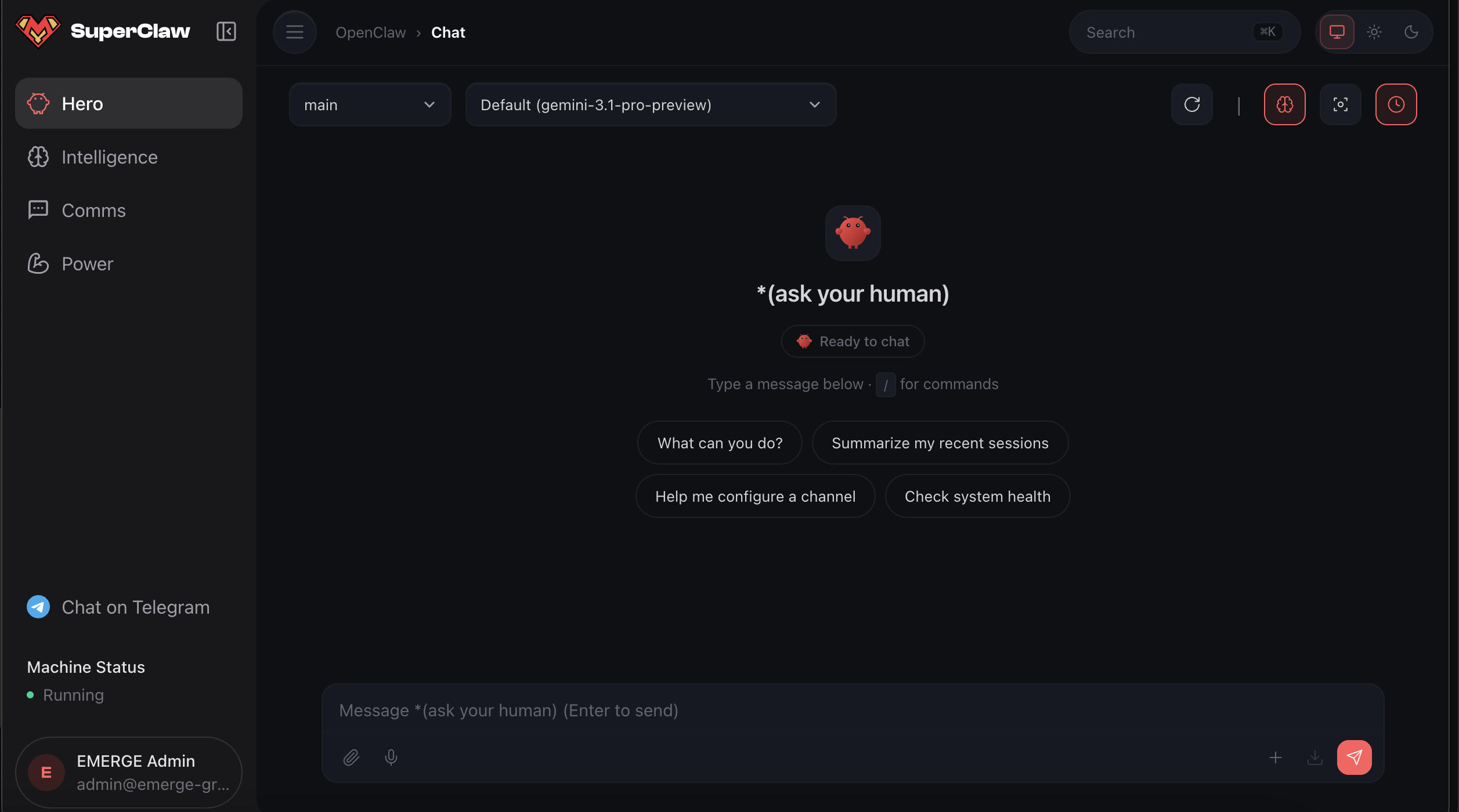The image size is (1459, 812).
Task: Click the plus icon in message bar
Action: point(1276,757)
